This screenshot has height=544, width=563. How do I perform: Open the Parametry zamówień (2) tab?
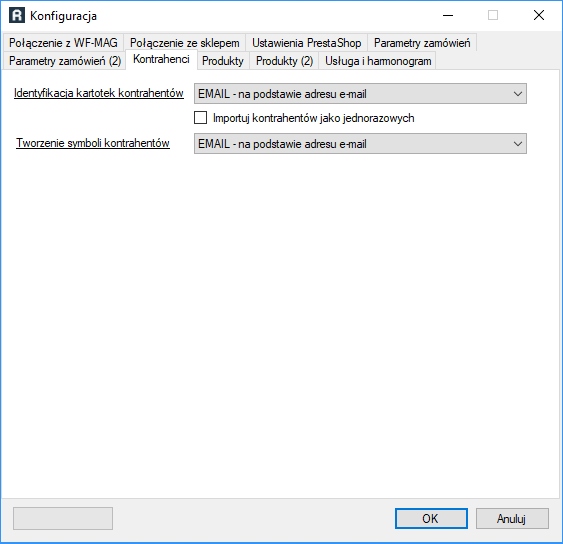click(65, 61)
